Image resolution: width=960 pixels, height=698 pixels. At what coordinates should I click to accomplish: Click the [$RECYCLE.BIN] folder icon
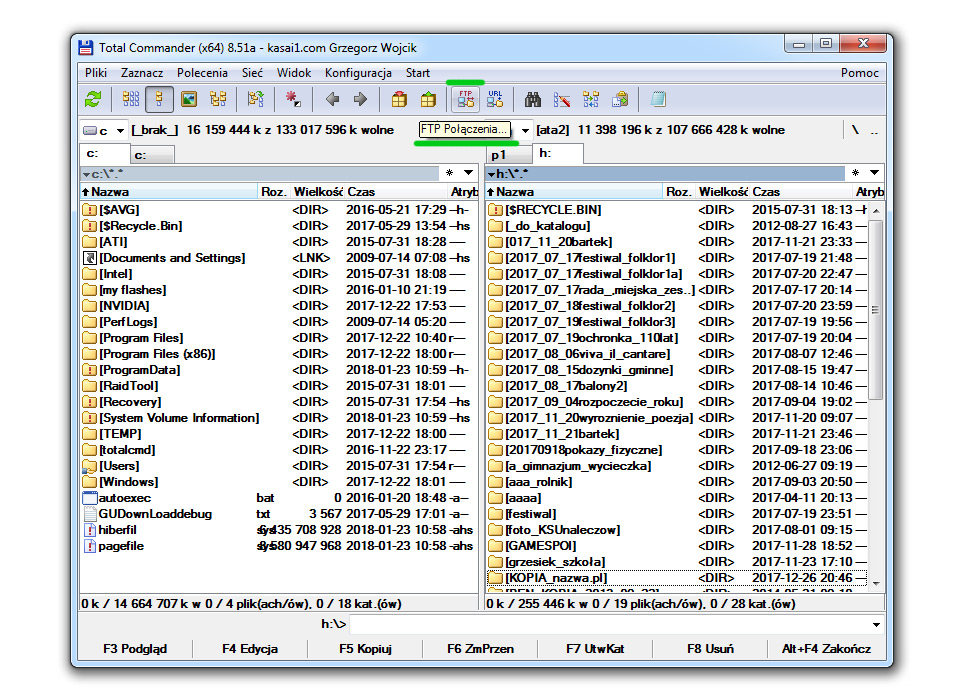(495, 210)
